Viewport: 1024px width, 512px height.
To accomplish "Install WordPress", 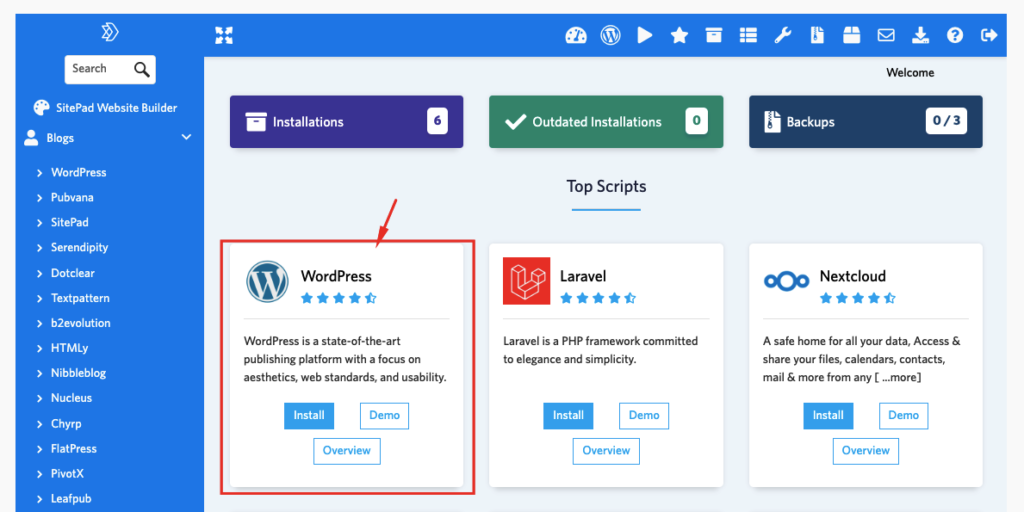I will [309, 416].
